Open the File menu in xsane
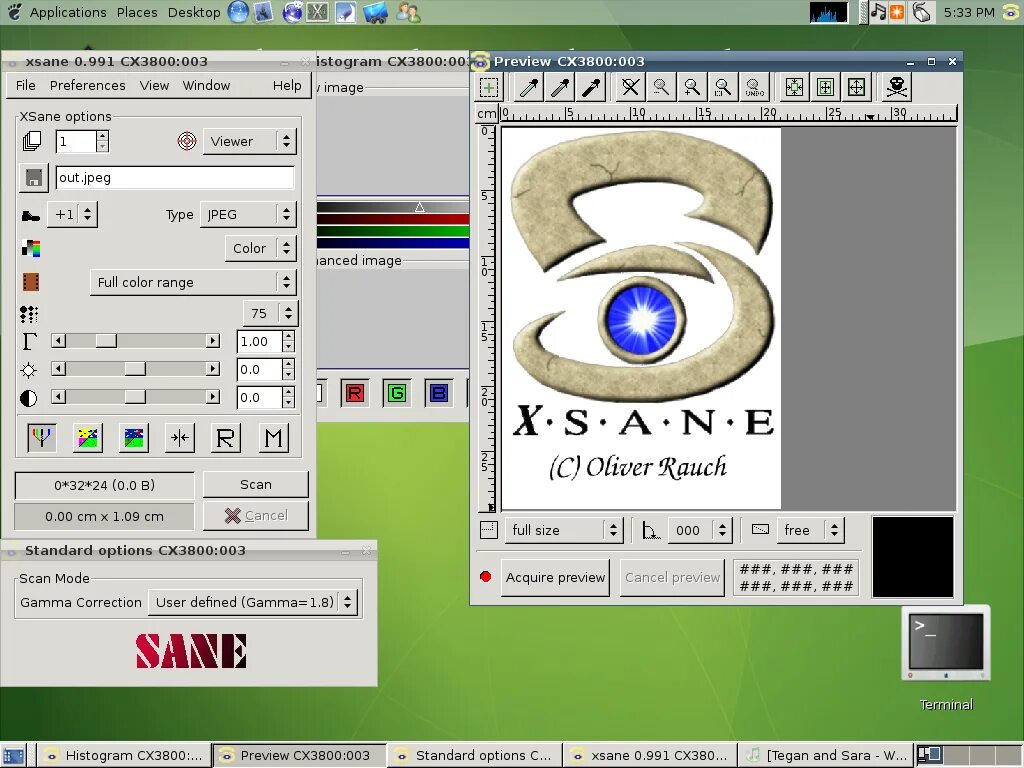Viewport: 1024px width, 768px height. [25, 86]
